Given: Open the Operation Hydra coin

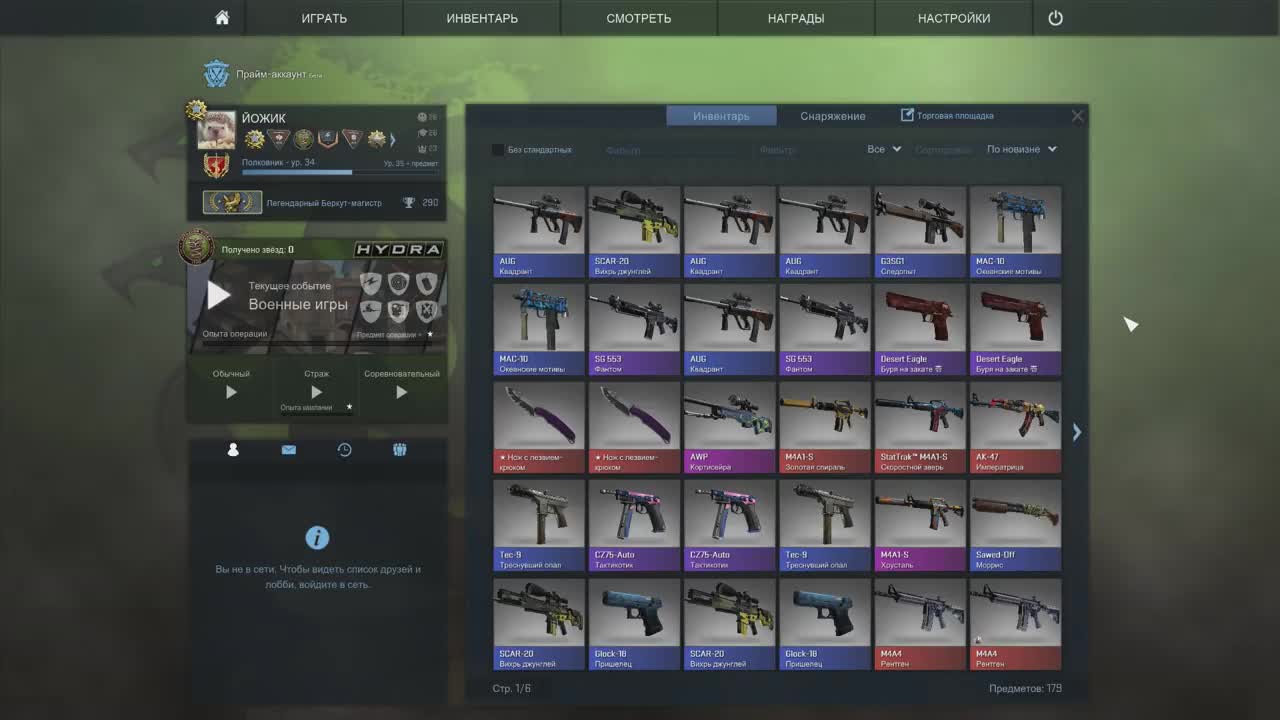Looking at the screenshot, I should pyautogui.click(x=196, y=246).
